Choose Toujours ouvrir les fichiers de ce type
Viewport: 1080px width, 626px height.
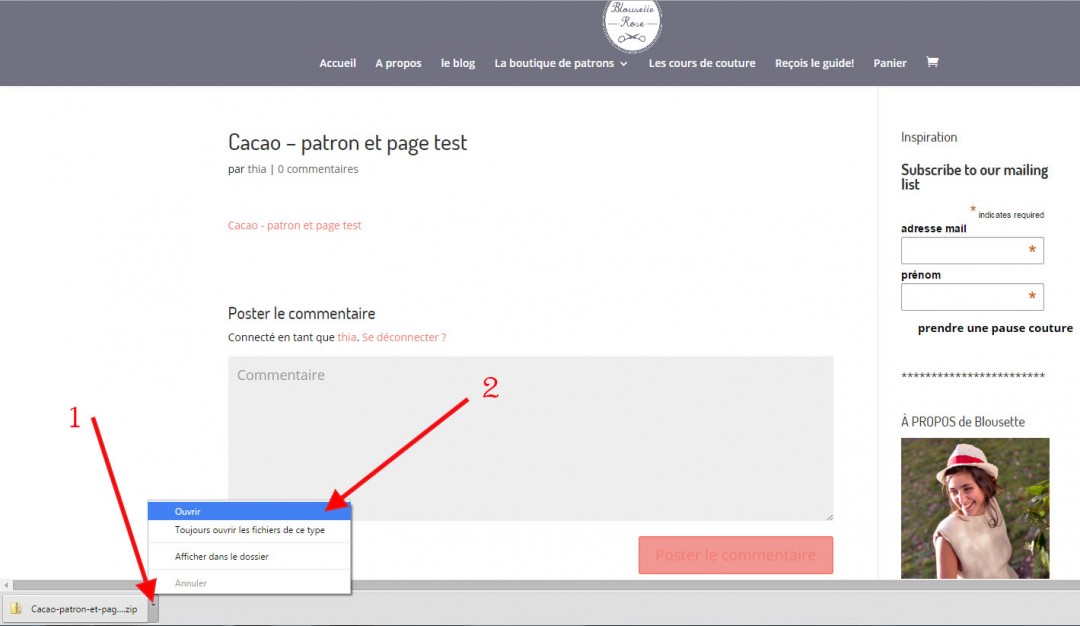[x=249, y=530]
